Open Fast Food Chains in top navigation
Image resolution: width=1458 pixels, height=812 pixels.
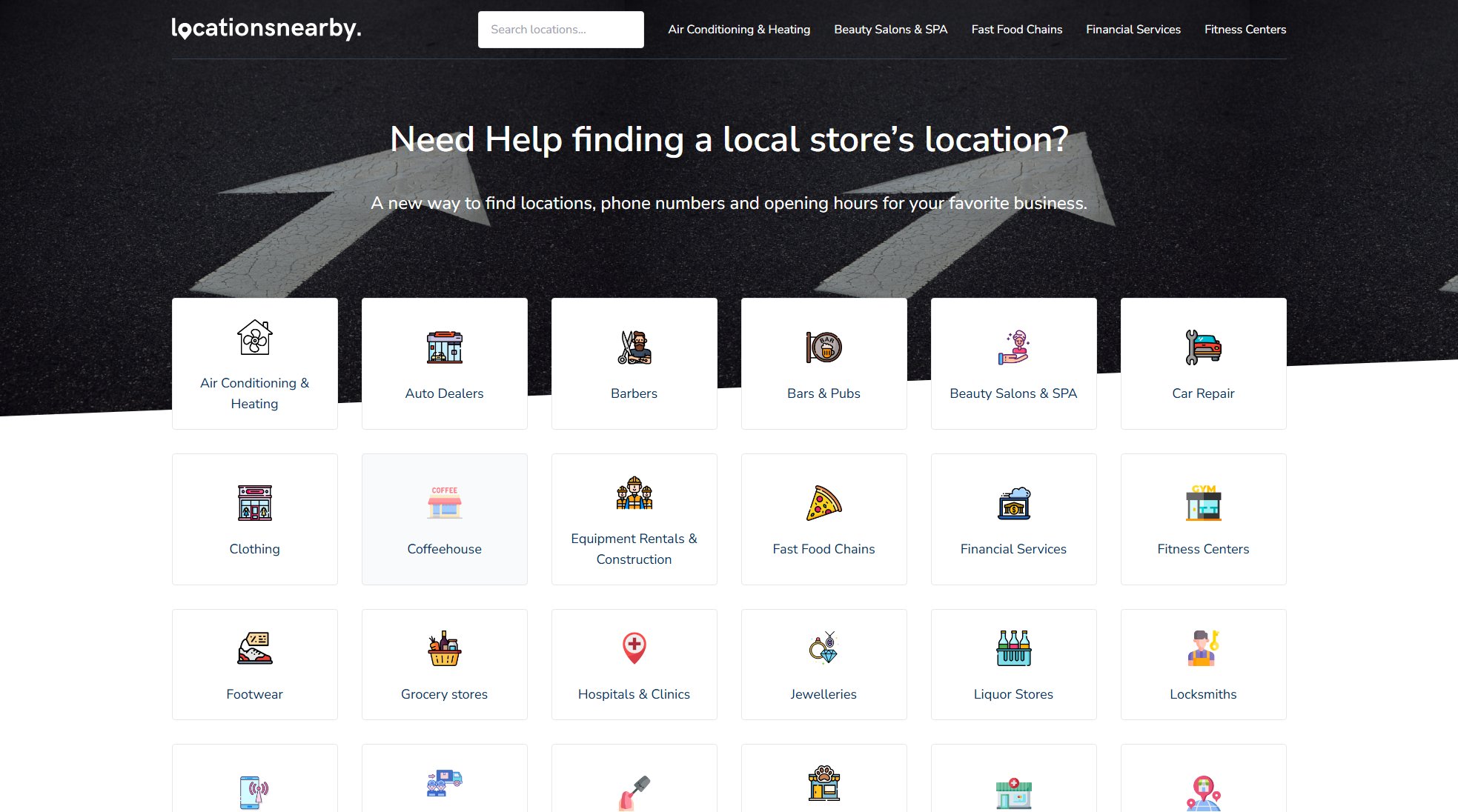pos(1016,30)
